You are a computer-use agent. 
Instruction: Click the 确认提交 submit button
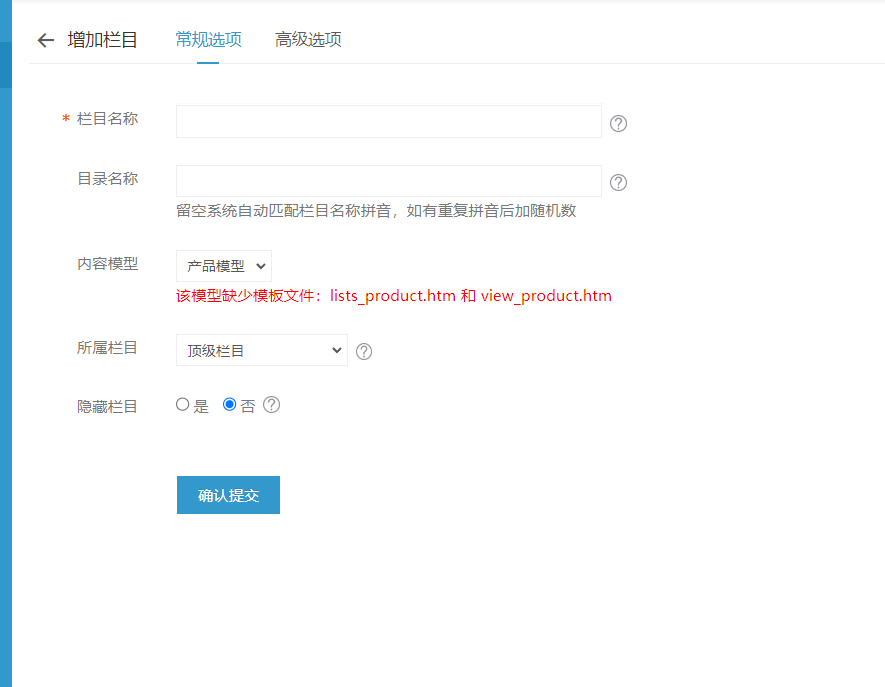(229, 495)
